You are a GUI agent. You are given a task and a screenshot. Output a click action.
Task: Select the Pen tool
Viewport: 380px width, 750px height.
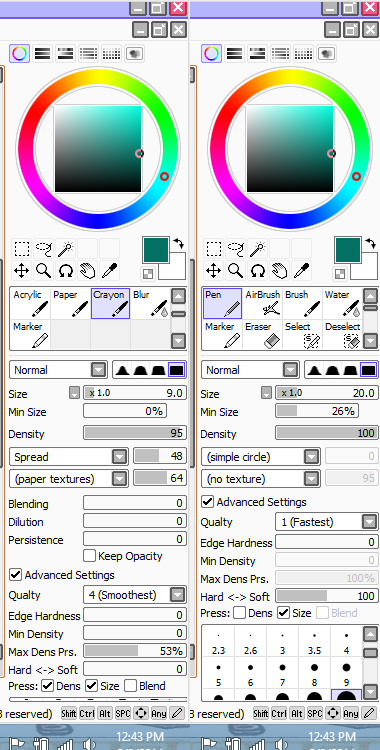coord(222,303)
